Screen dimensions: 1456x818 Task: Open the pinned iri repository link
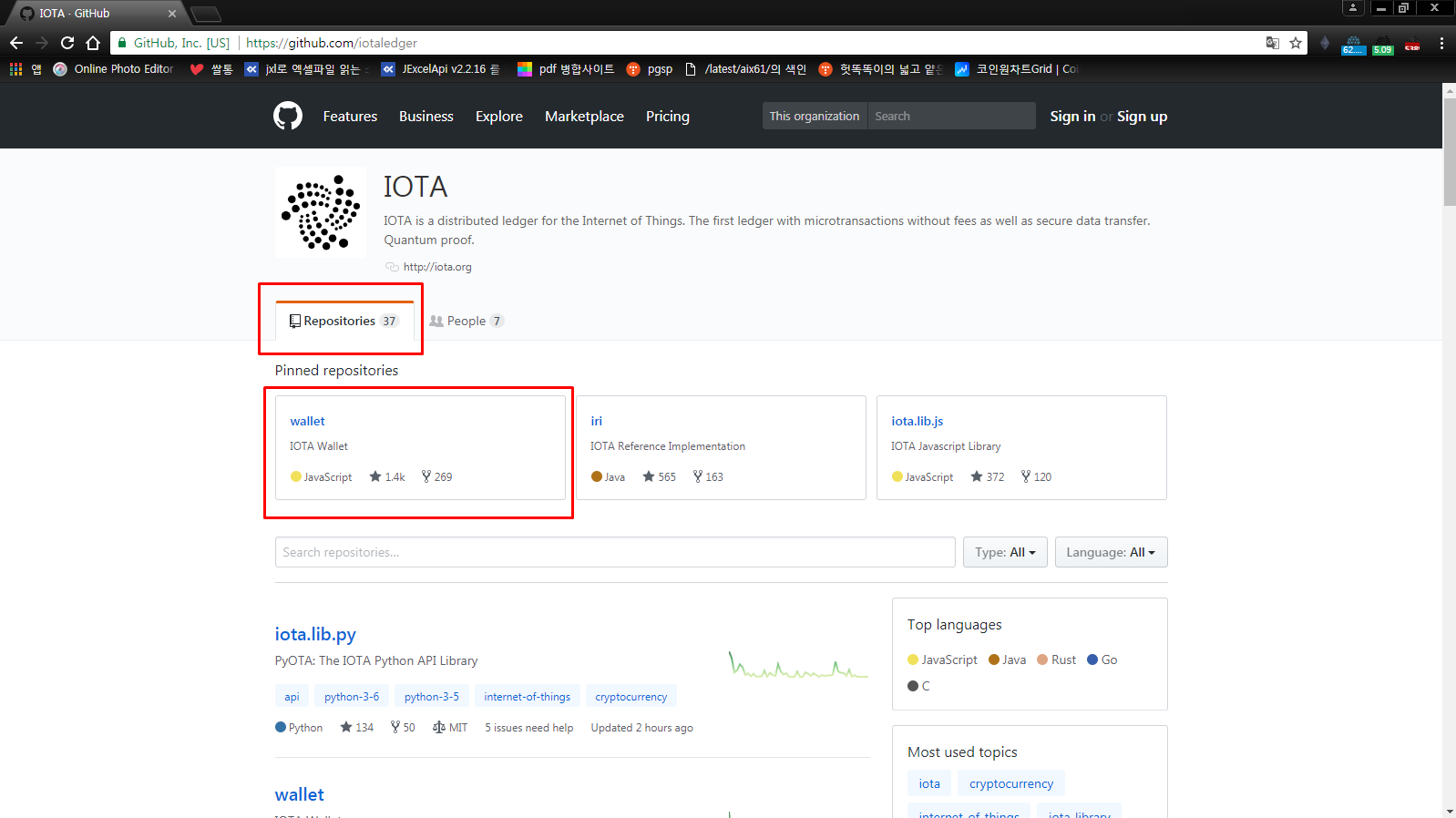tap(596, 421)
